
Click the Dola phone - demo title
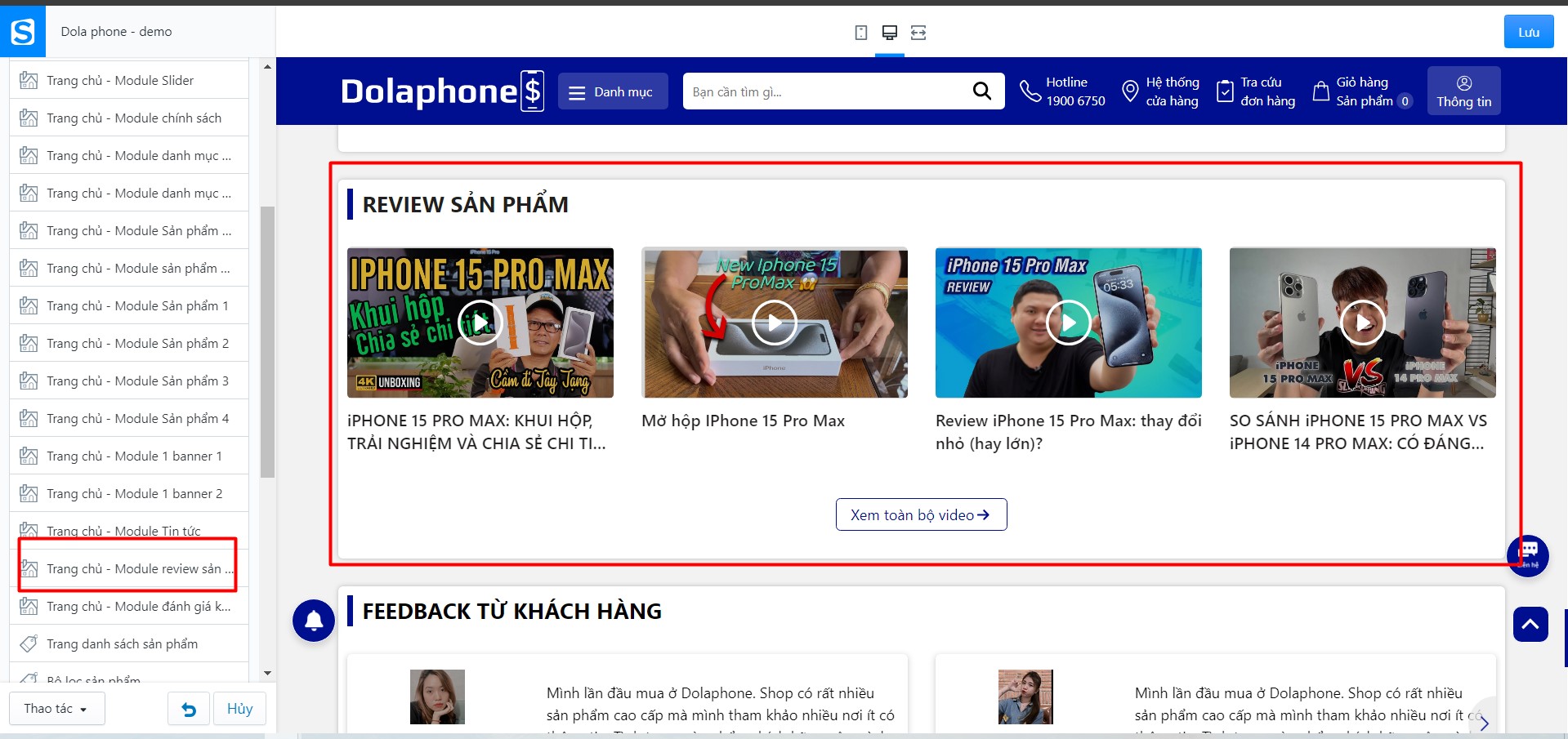[116, 31]
